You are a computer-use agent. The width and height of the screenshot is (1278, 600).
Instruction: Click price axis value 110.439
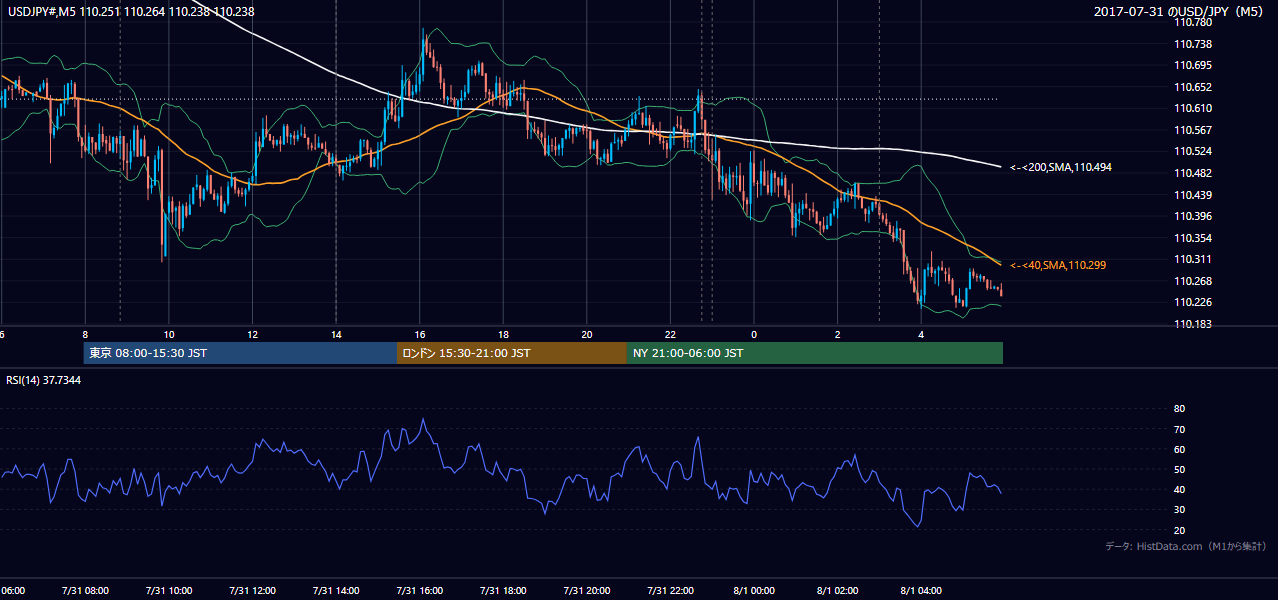(x=1192, y=195)
